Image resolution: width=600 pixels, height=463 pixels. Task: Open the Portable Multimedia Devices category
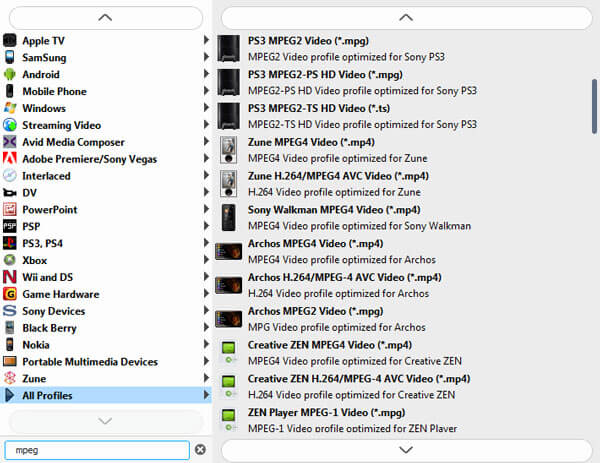click(106, 361)
